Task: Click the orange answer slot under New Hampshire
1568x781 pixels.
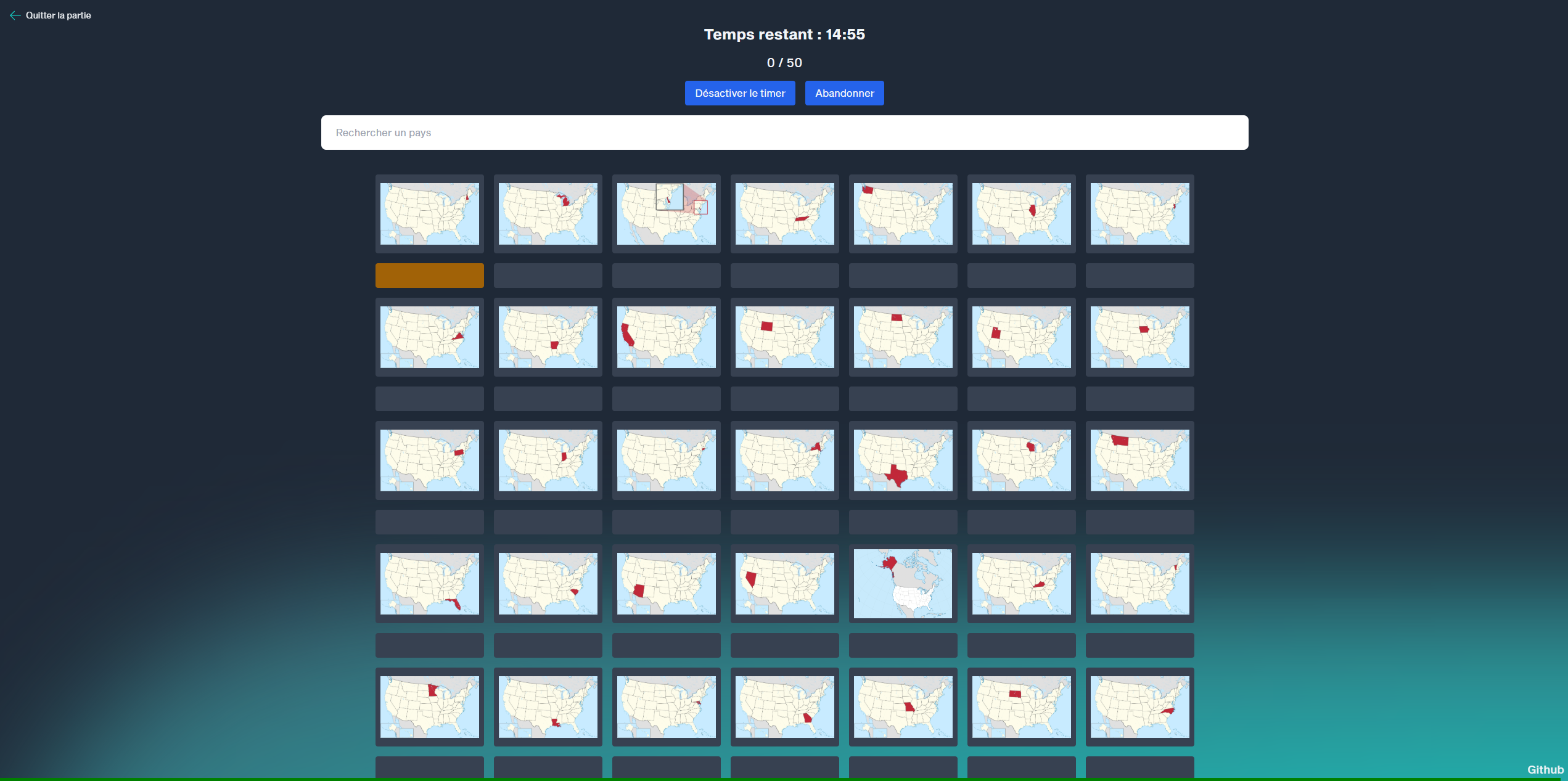Action: (x=430, y=276)
